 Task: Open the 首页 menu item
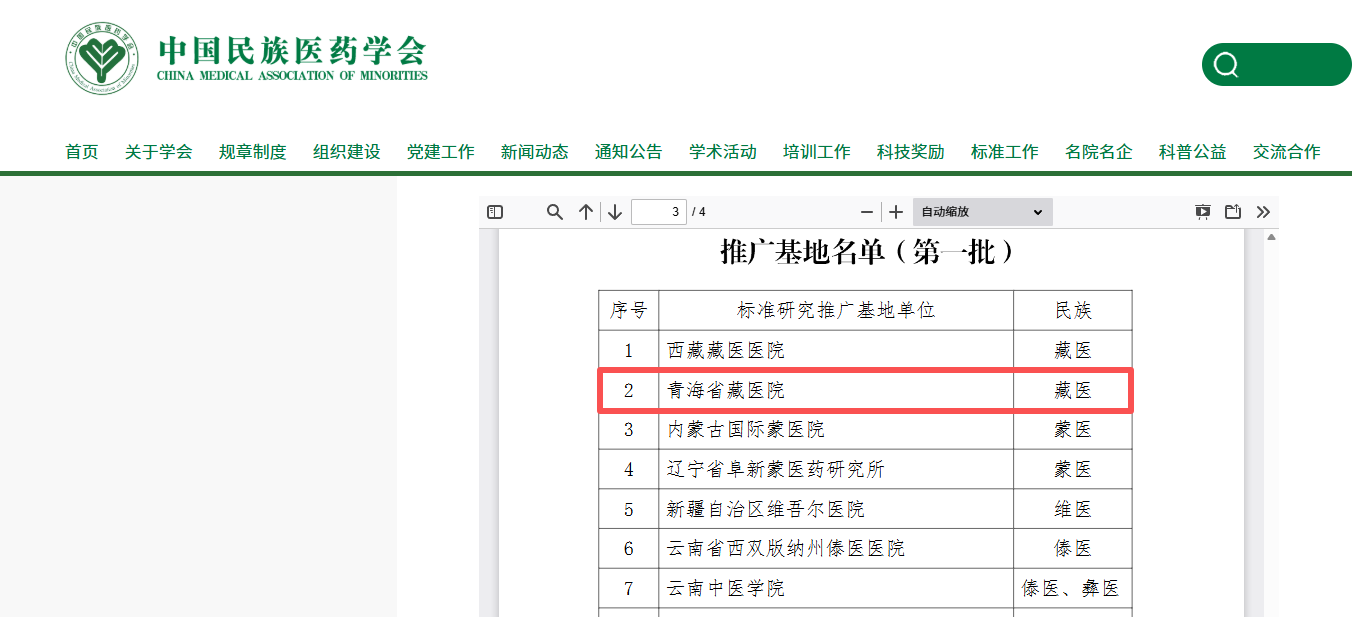click(x=82, y=152)
